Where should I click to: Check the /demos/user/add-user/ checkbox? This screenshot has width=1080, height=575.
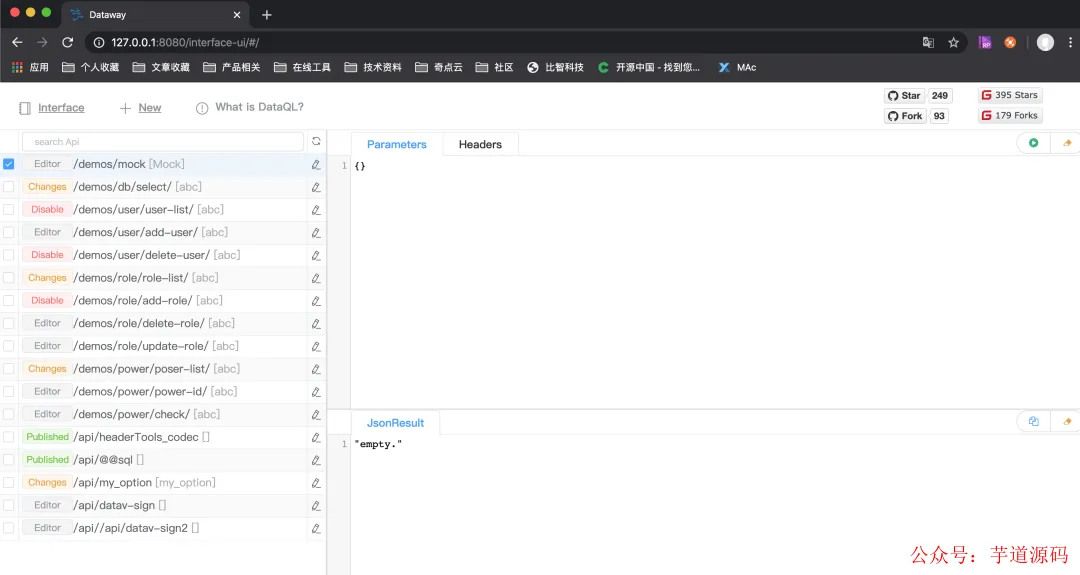8,232
